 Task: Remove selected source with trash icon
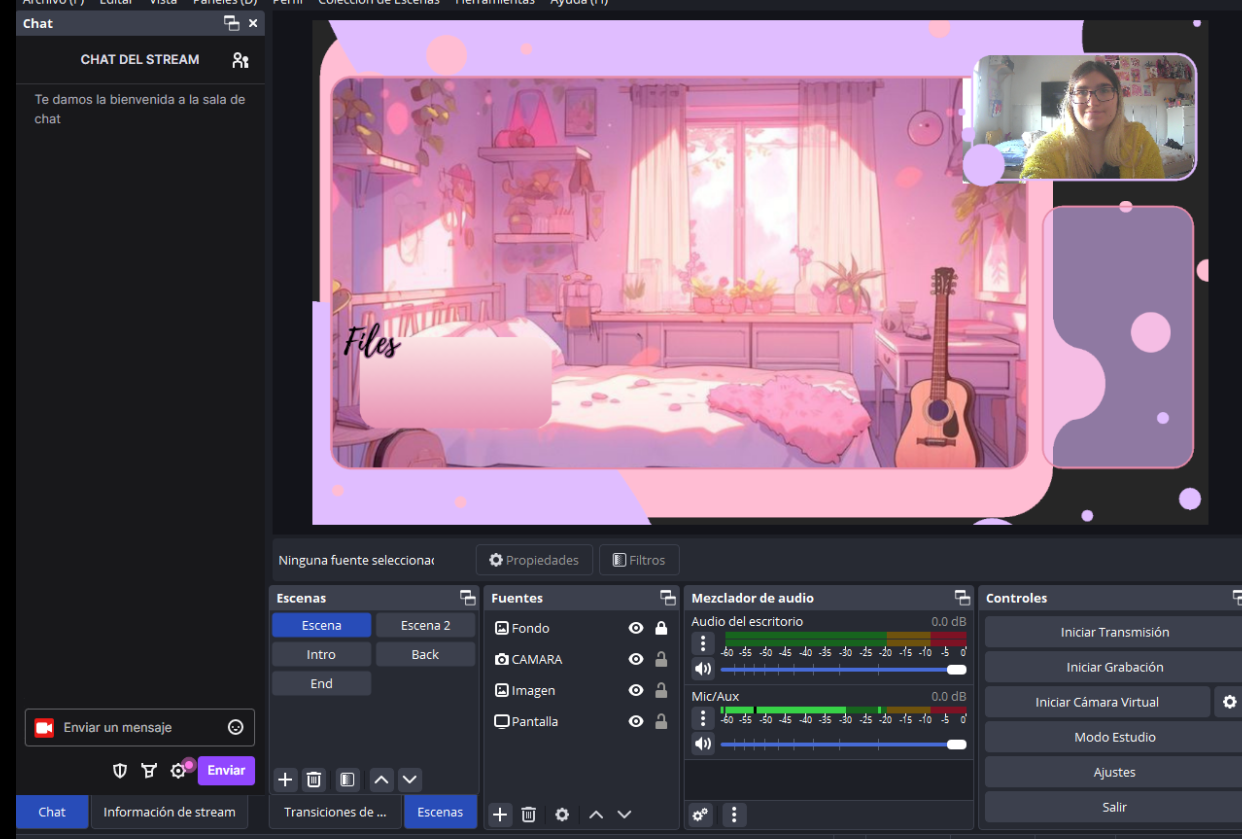coord(529,815)
